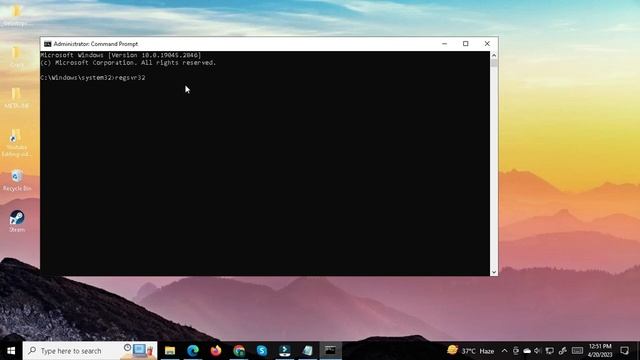The image size is (640, 360).
Task: Minimize the Command Prompt window
Action: pos(444,44)
